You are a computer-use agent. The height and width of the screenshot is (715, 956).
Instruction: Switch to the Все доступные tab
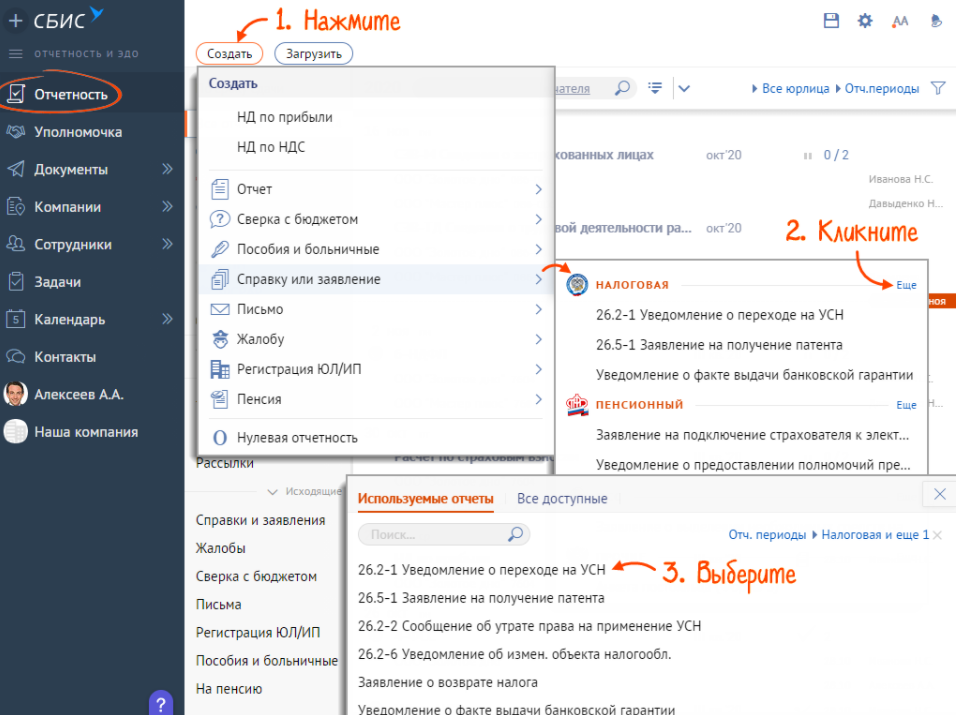point(562,499)
